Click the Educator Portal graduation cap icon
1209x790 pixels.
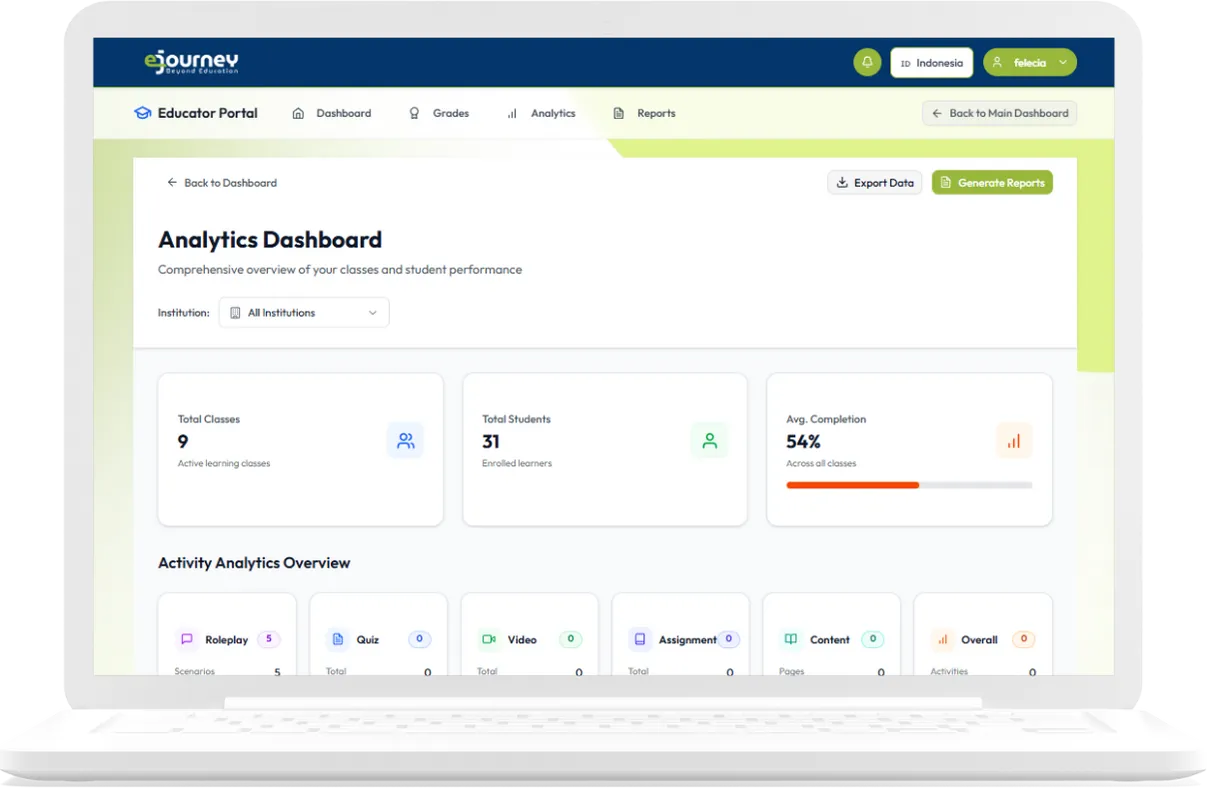click(142, 113)
